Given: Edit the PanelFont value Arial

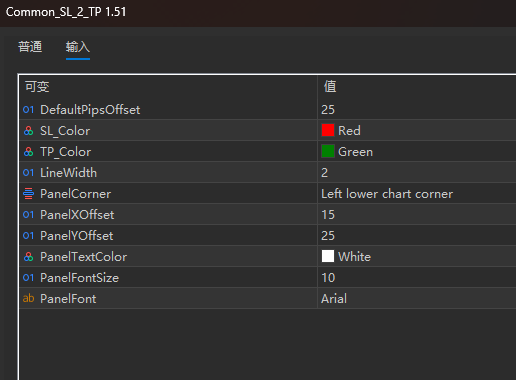Looking at the screenshot, I should (417, 299).
